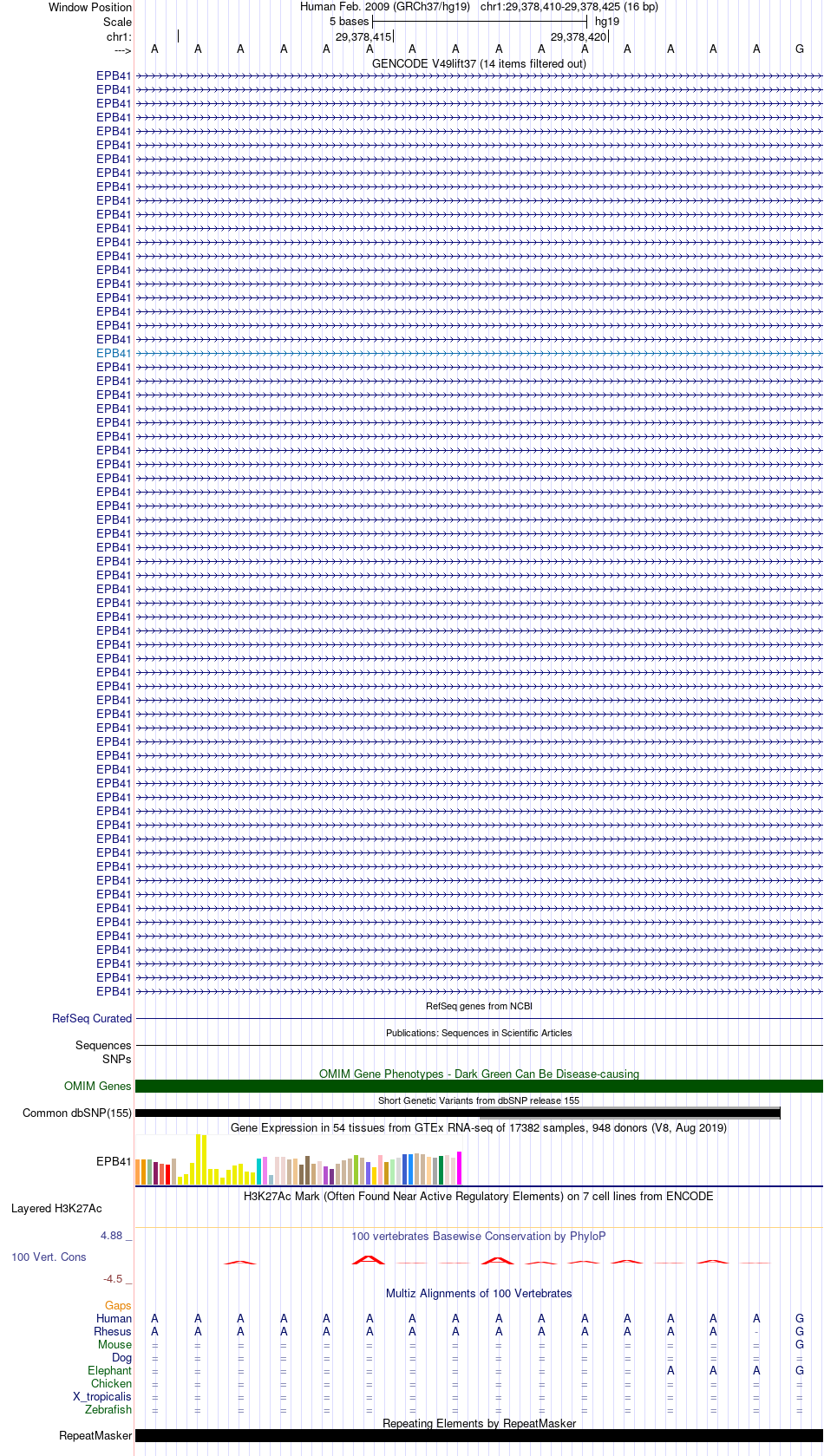824x1456 pixels.
Task: Select the Elephant alignment row label
Action: click(109, 1370)
